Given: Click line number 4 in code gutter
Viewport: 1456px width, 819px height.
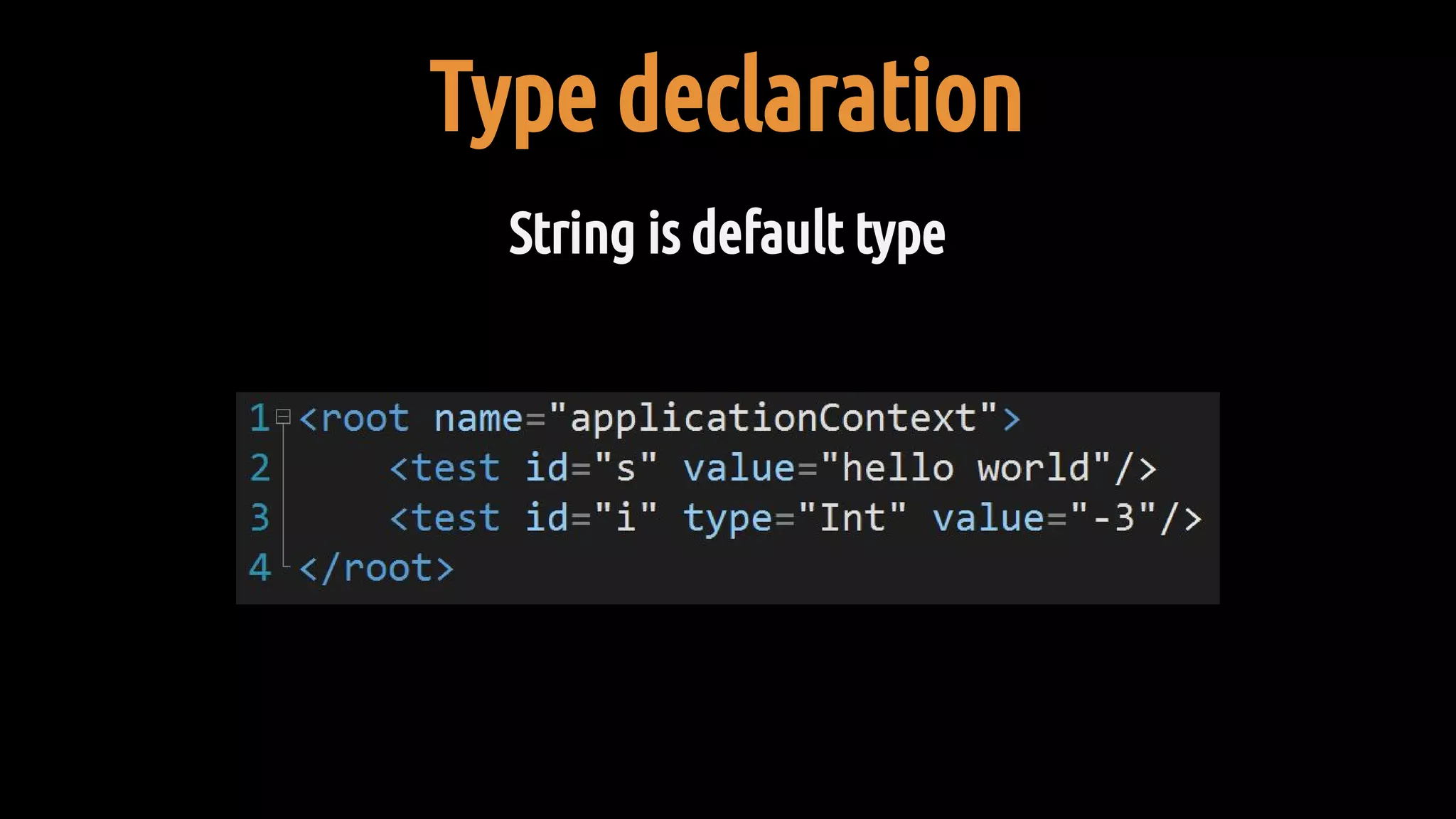Looking at the screenshot, I should click(x=259, y=567).
